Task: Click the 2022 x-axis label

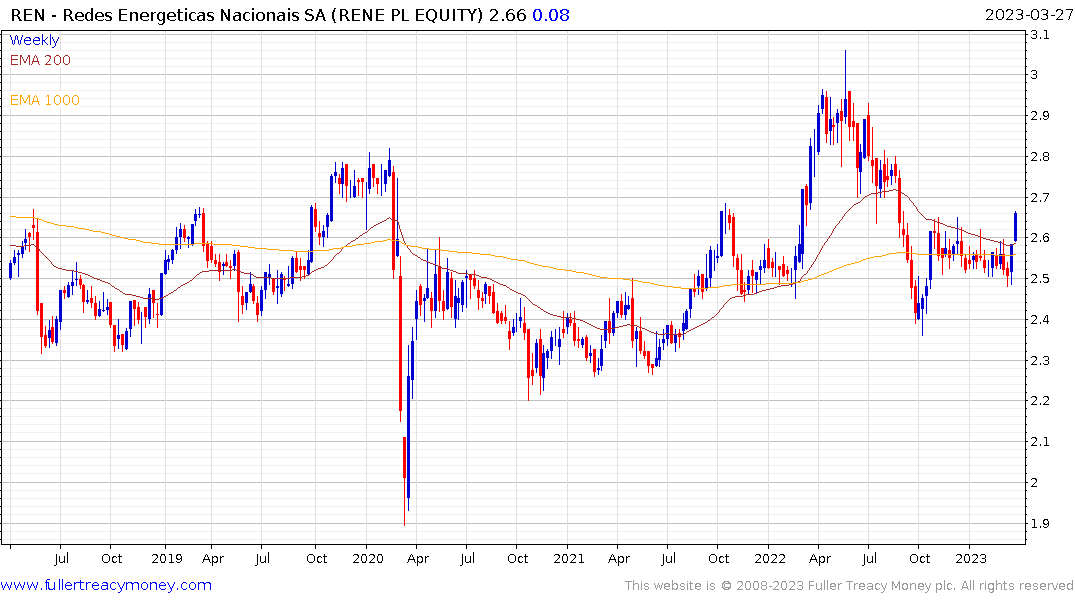Action: coord(769,558)
